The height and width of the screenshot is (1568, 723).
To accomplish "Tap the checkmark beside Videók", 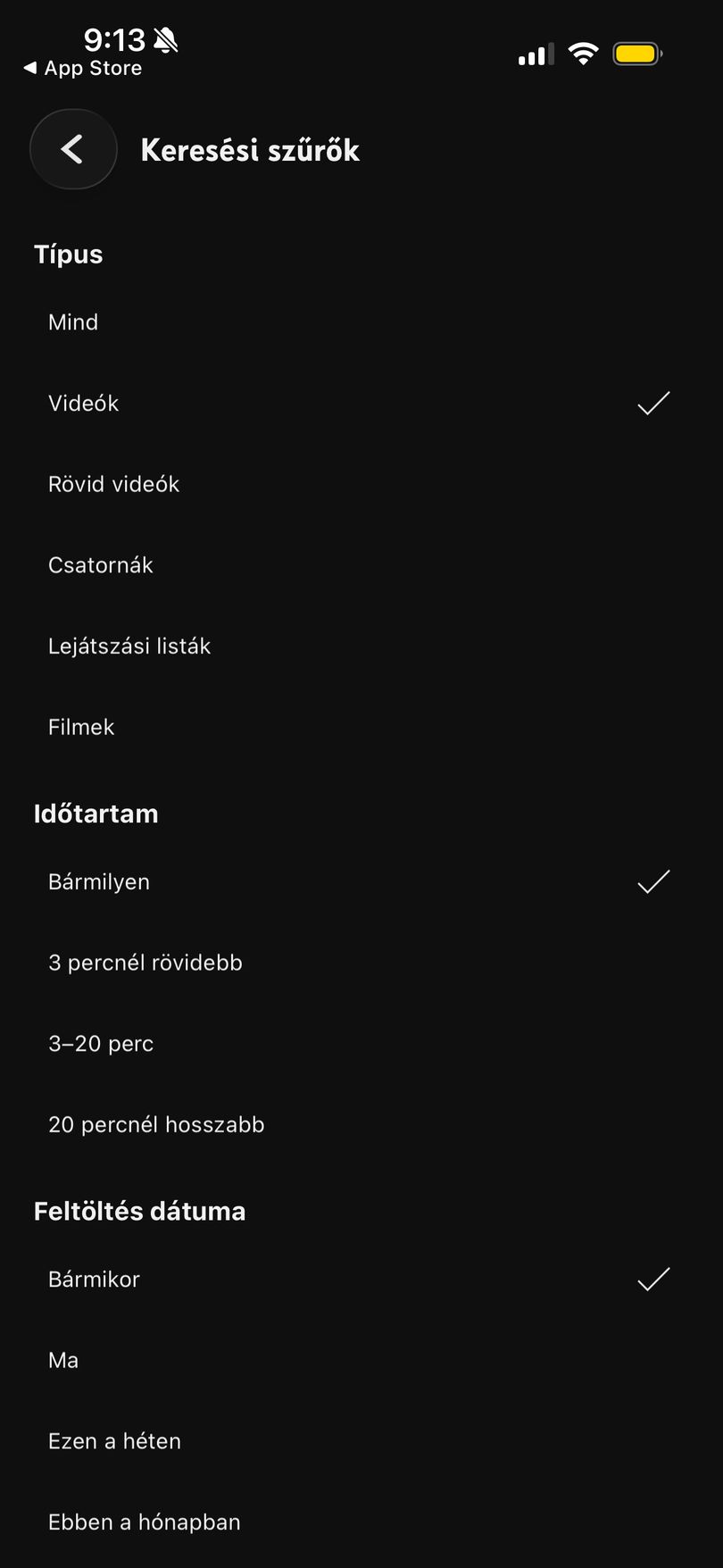I will coord(653,404).
